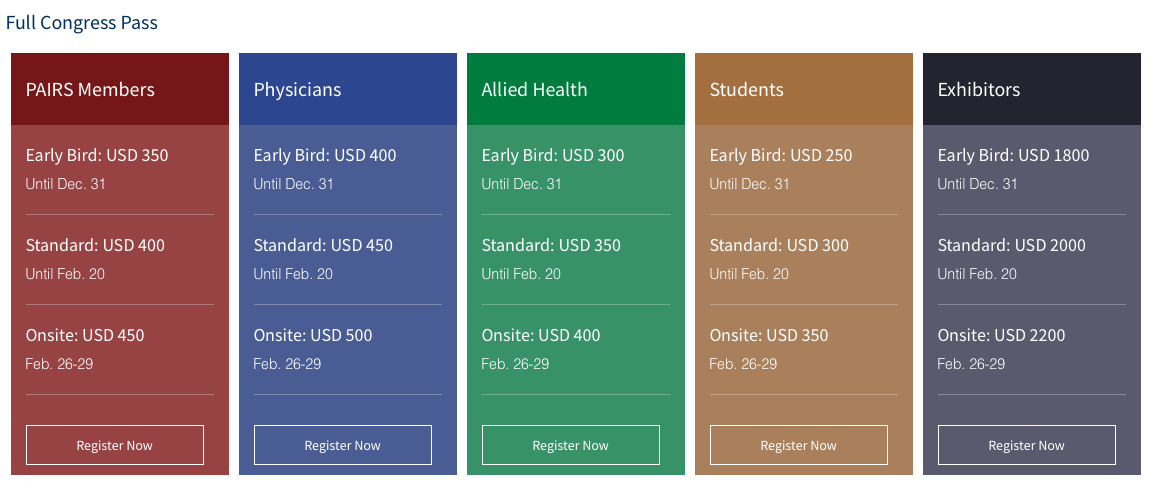Click Allied Health Onsite USD 400
This screenshot has width=1154, height=481.
click(x=541, y=335)
